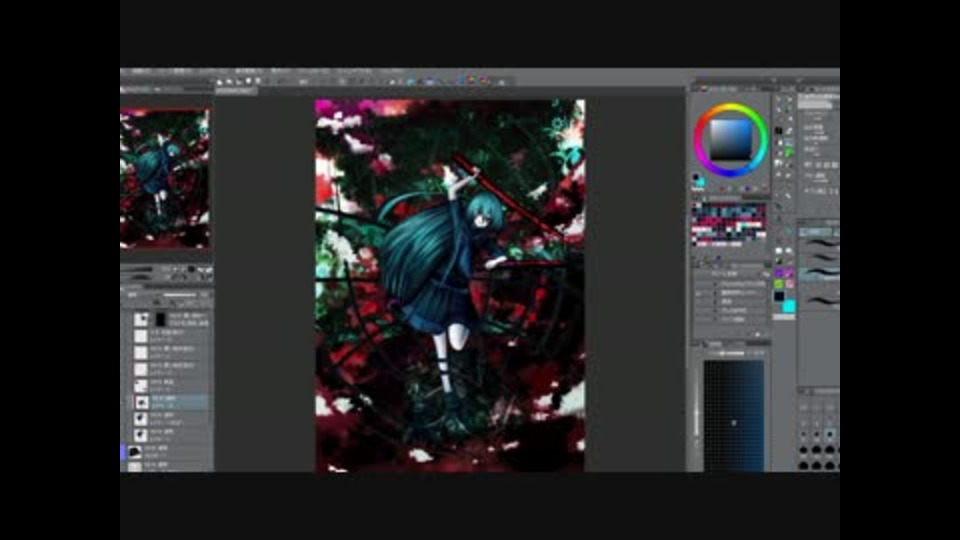Click the dark blue gradient color mixing panel
Image resolution: width=960 pixels, height=540 pixels.
click(733, 416)
